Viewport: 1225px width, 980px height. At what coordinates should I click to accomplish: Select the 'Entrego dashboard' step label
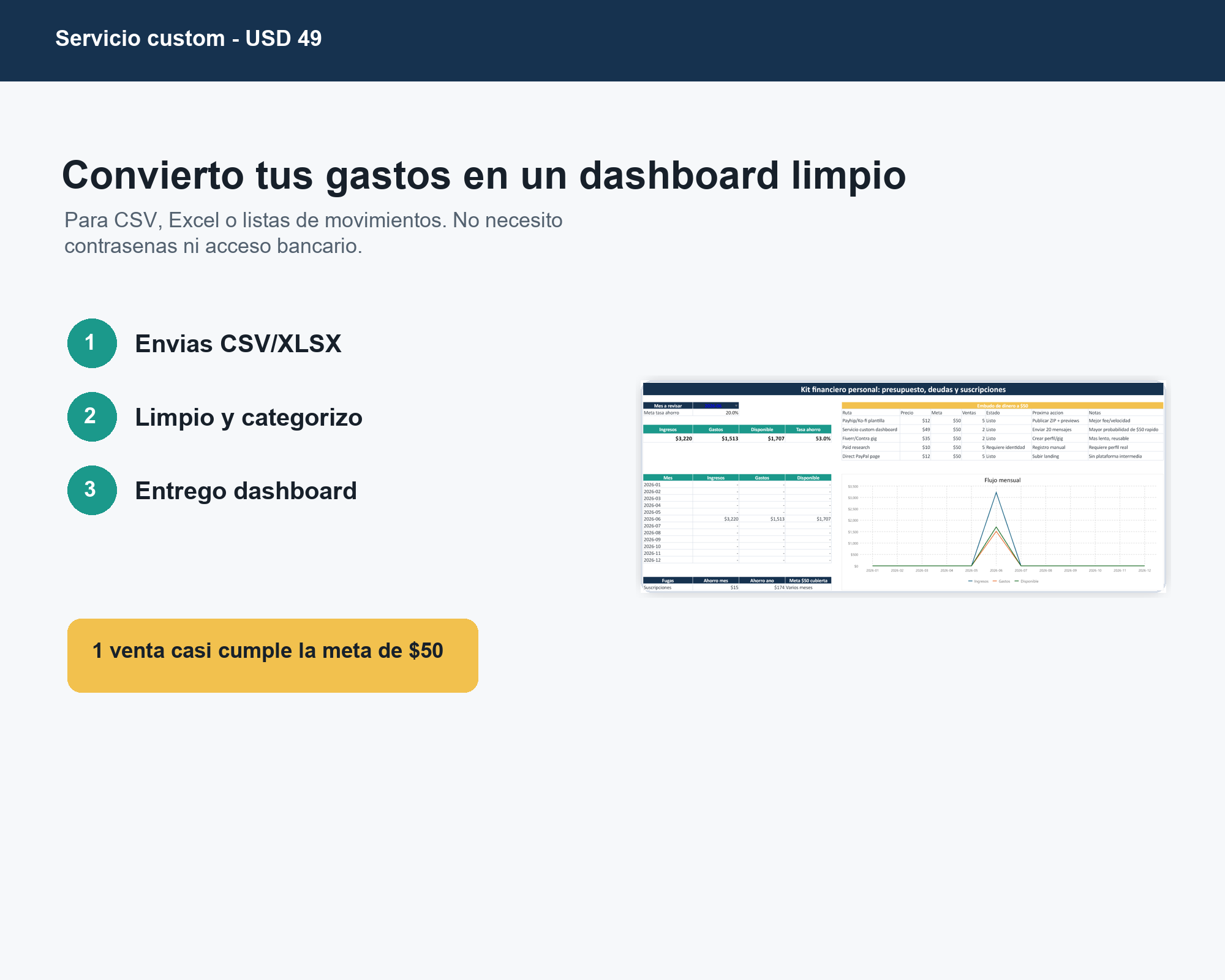coord(246,491)
